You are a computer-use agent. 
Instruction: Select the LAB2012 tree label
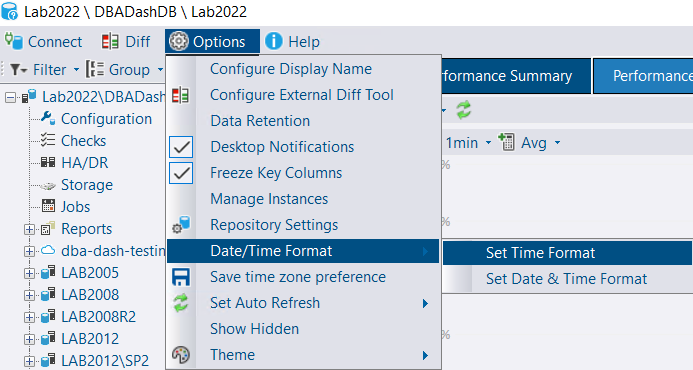pyautogui.click(x=90, y=339)
